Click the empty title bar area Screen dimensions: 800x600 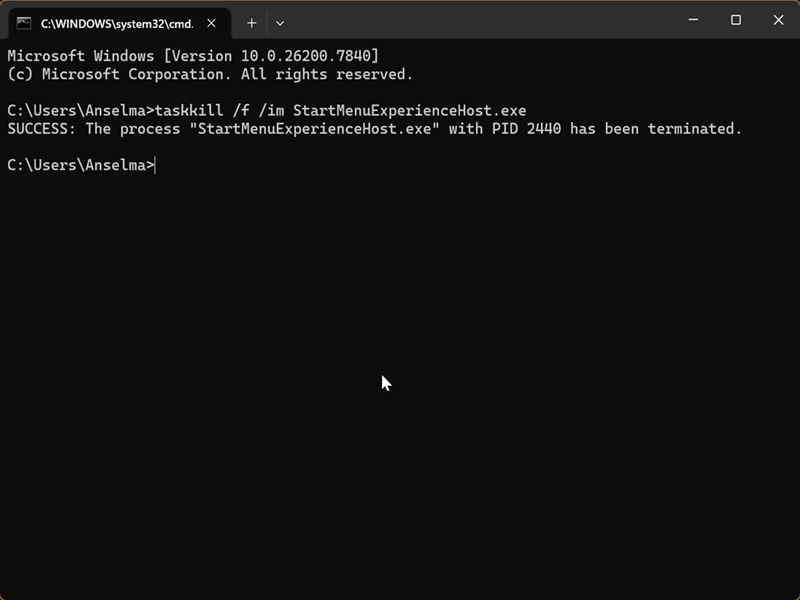[480, 20]
